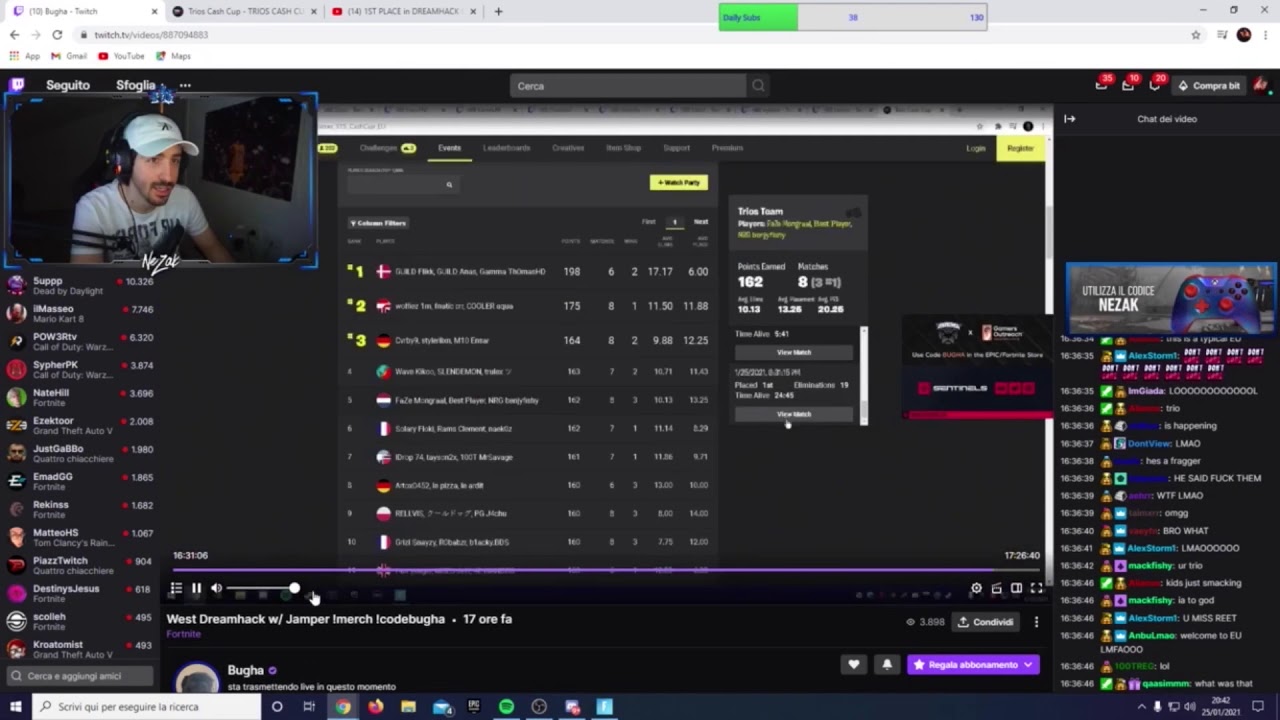Create a clip with the clip icon
This screenshot has width=1280, height=720.
click(x=996, y=589)
